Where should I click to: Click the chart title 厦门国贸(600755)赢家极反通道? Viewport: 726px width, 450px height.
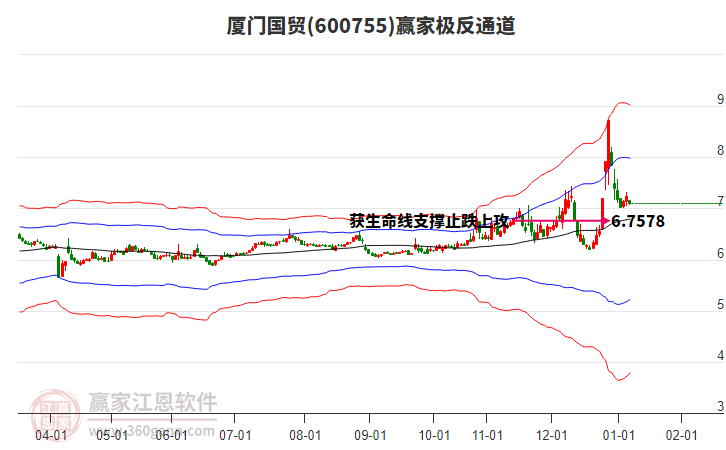coord(370,25)
